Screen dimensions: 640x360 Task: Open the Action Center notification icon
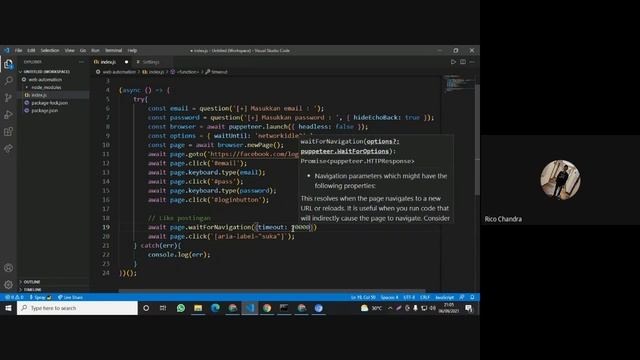tap(469, 308)
